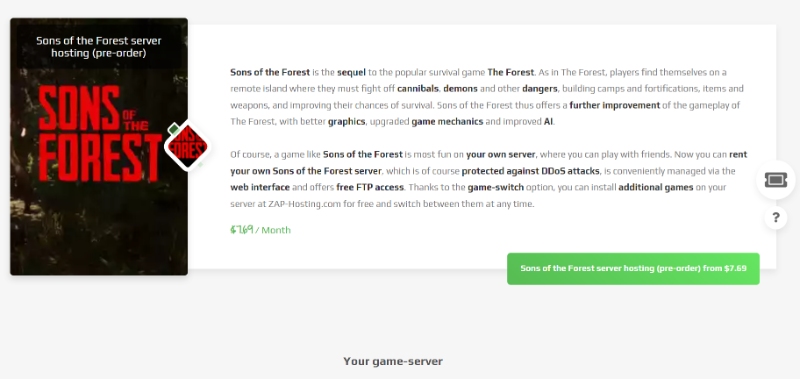Select the bold word 'demons'
This screenshot has height=379, width=800.
pyautogui.click(x=460, y=89)
